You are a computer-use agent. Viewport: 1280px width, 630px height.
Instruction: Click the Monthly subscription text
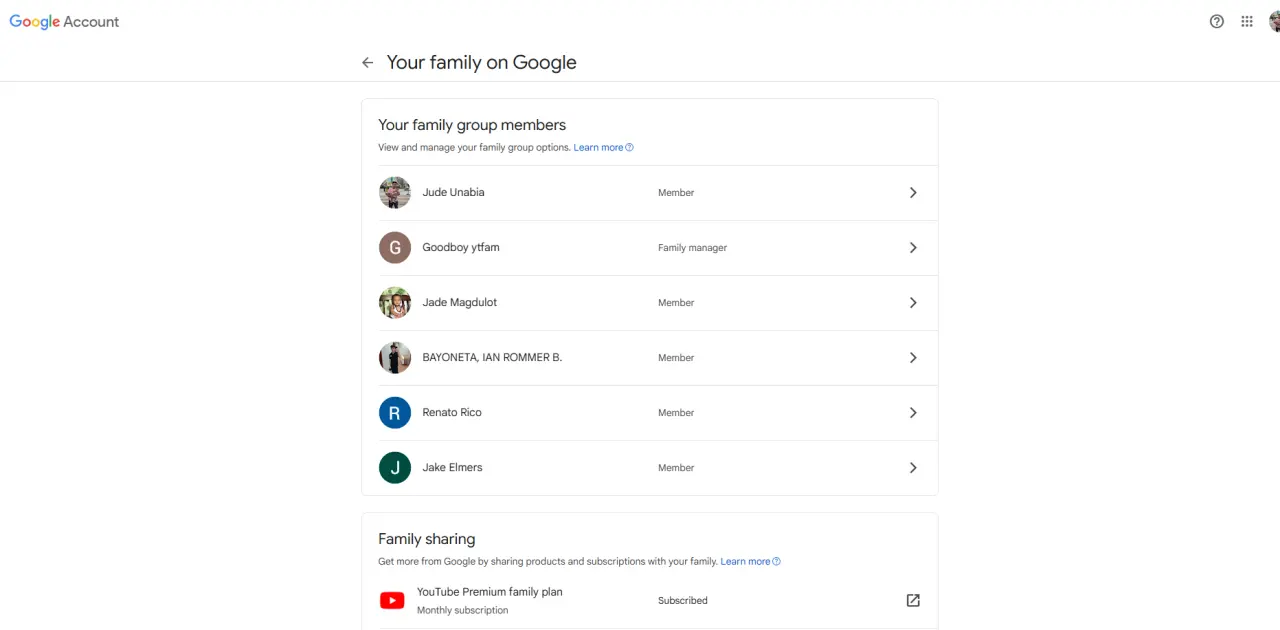pyautogui.click(x=463, y=611)
